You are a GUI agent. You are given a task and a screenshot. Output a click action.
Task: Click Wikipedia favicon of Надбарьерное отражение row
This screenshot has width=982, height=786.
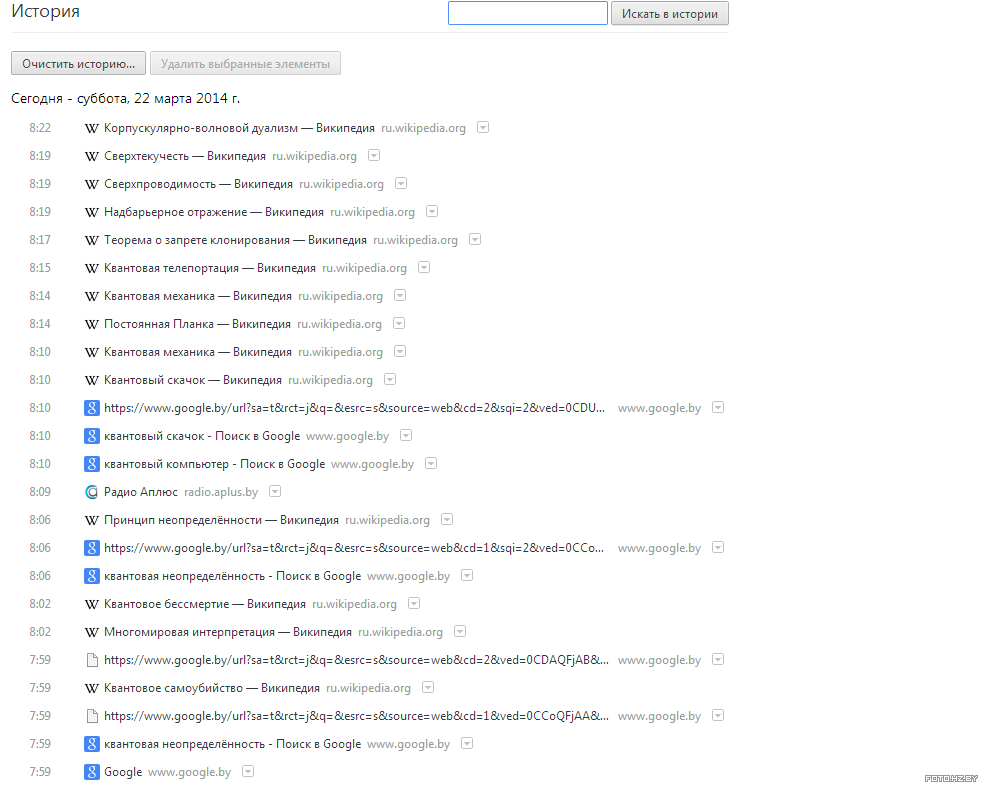pos(91,212)
